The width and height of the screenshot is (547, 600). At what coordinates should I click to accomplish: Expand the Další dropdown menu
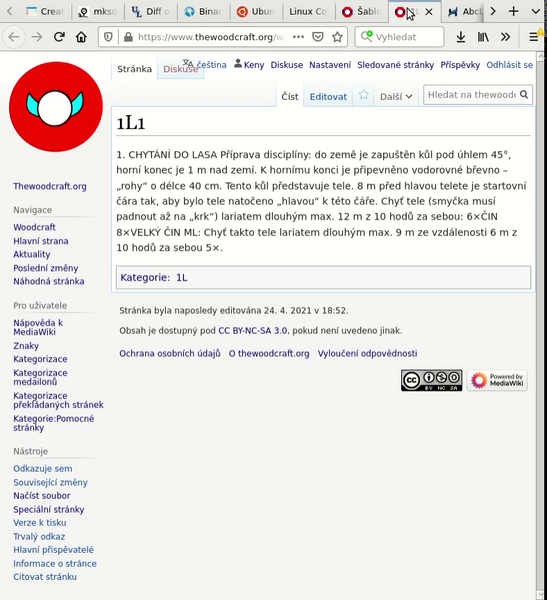coord(396,97)
